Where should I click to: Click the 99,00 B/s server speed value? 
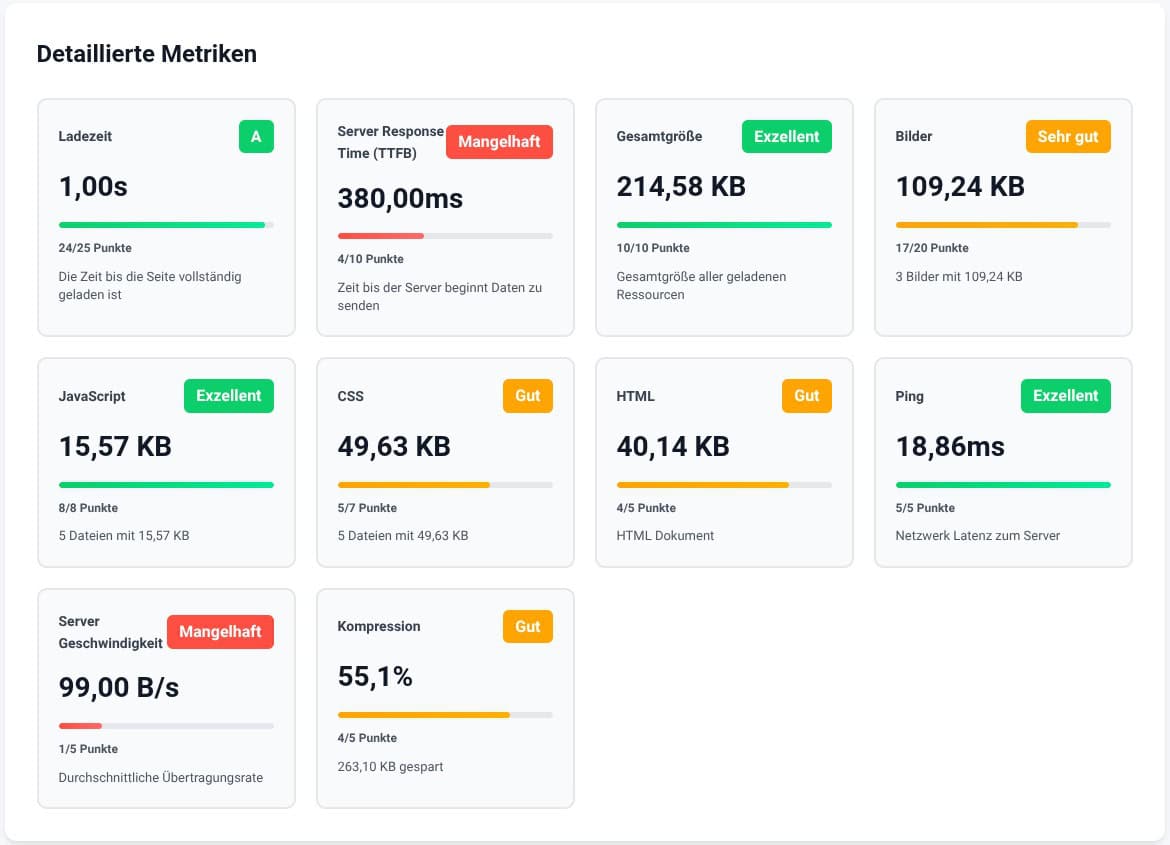click(119, 688)
